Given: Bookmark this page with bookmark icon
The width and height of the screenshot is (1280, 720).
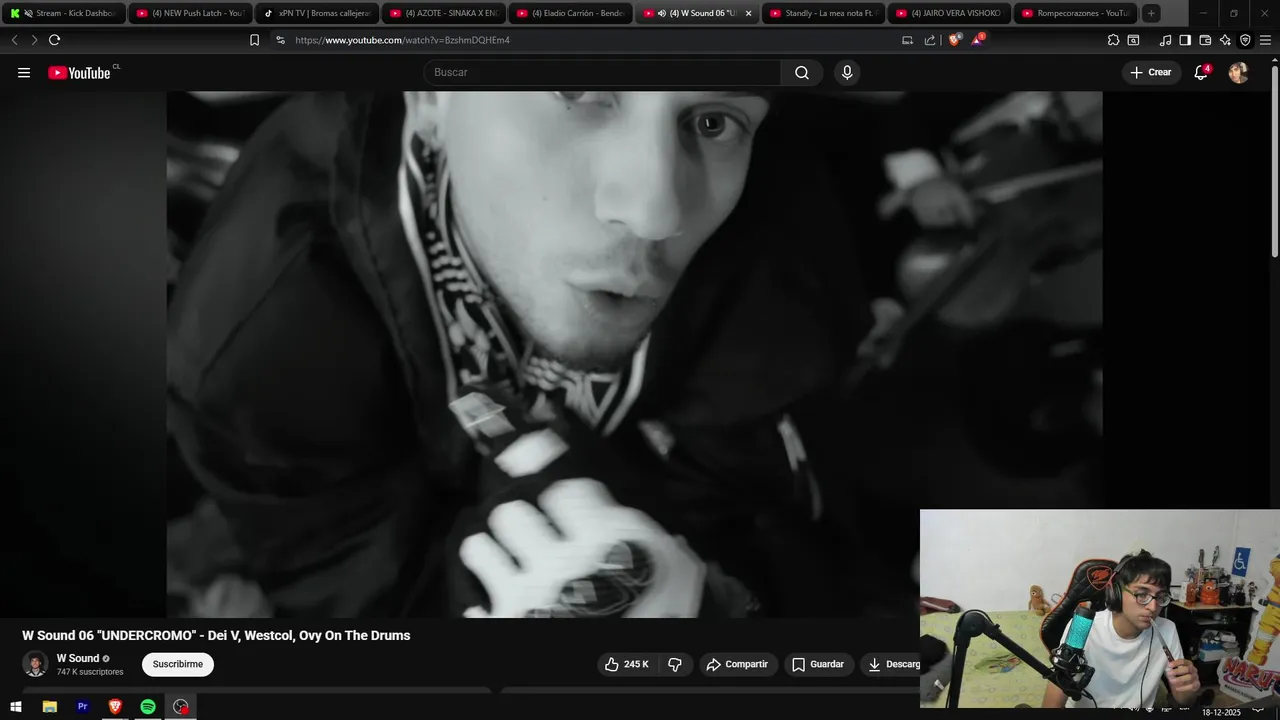Looking at the screenshot, I should click(254, 40).
